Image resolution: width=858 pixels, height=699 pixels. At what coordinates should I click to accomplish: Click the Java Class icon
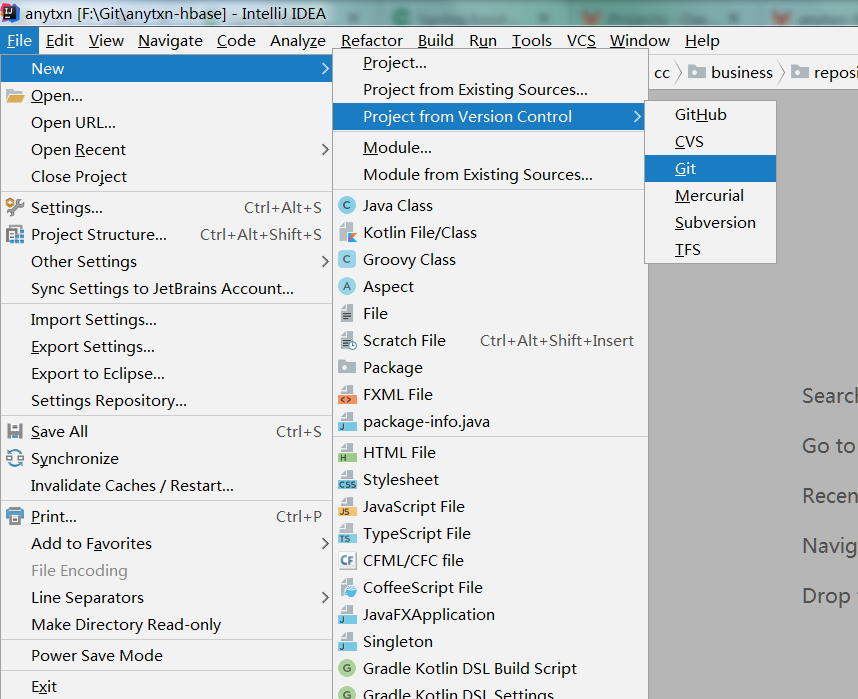[347, 205]
